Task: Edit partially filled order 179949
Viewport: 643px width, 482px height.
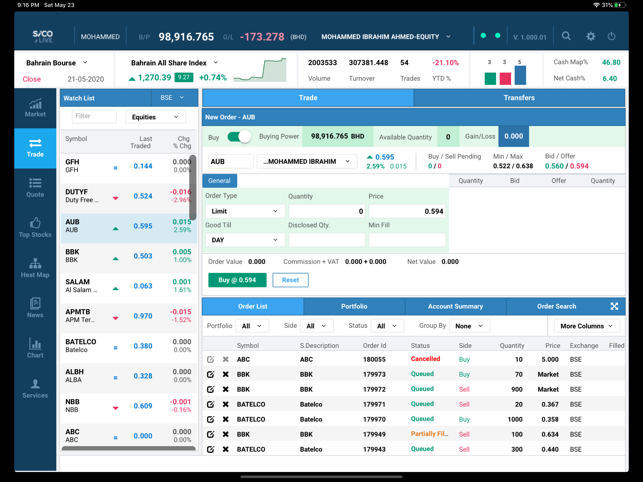Action: click(210, 434)
